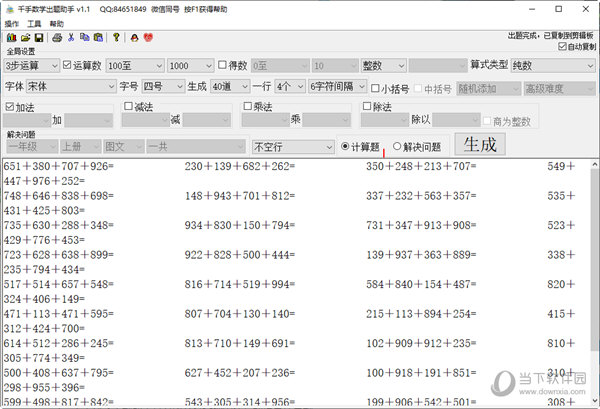Select the 计算题 radio button
The image size is (600, 409).
[345, 146]
